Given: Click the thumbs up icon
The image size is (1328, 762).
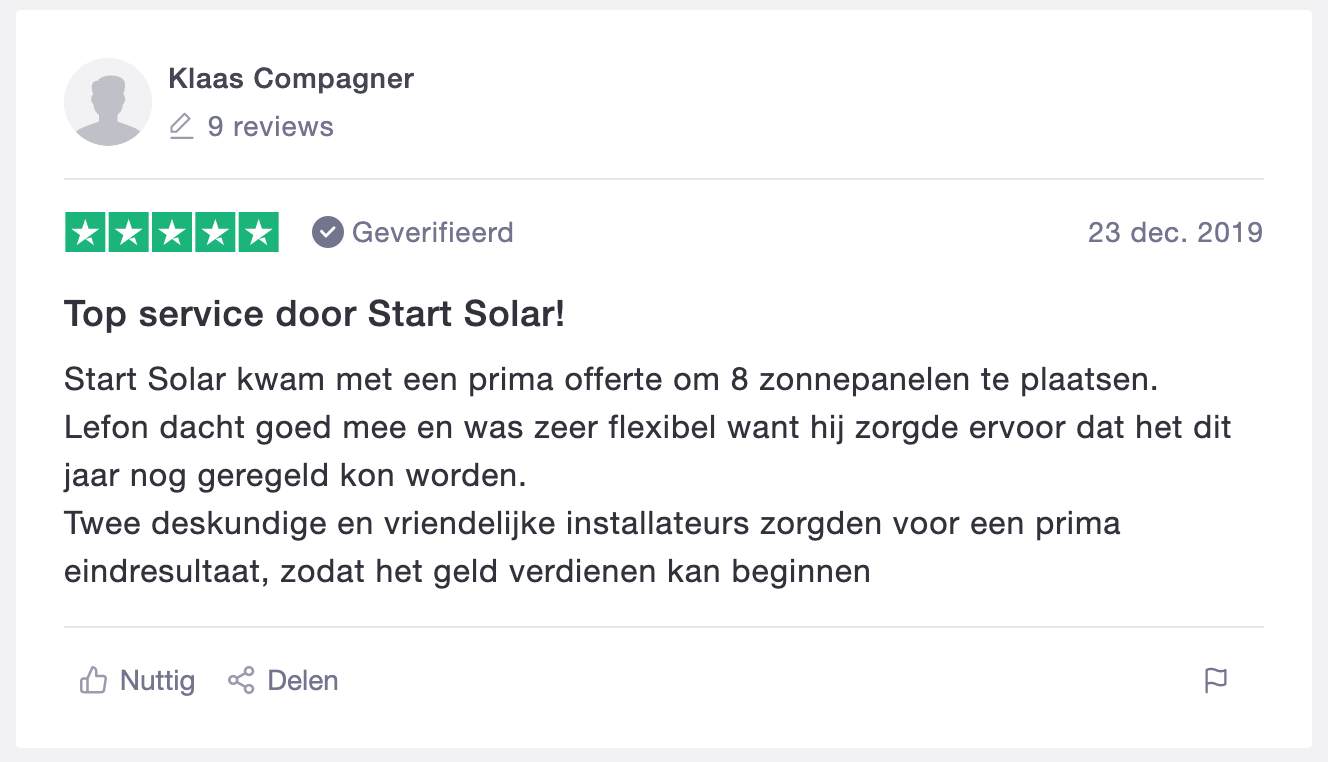Looking at the screenshot, I should pos(93,681).
